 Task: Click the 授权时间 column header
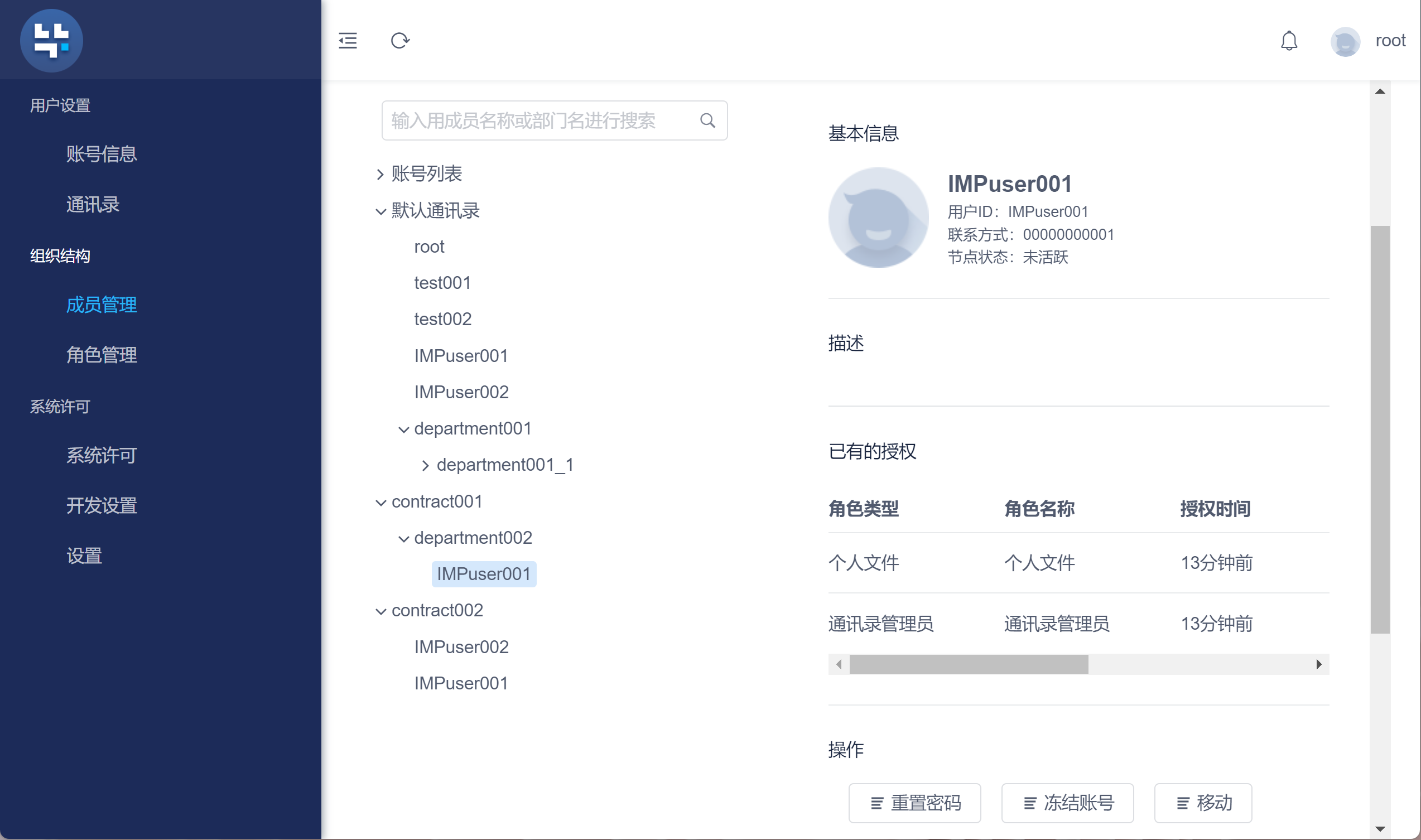click(1215, 509)
